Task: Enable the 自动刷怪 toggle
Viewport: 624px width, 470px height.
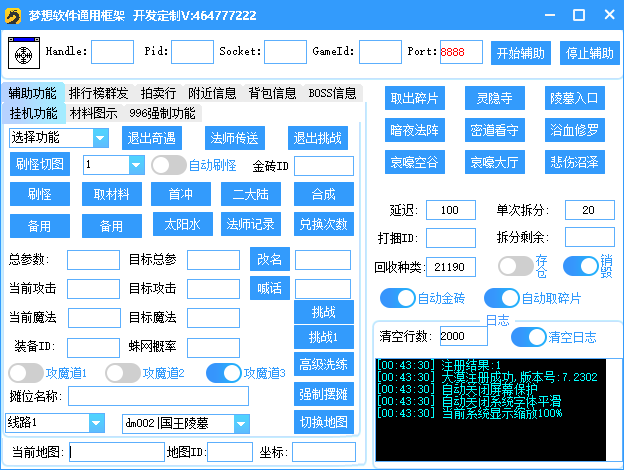Action: 168,165
